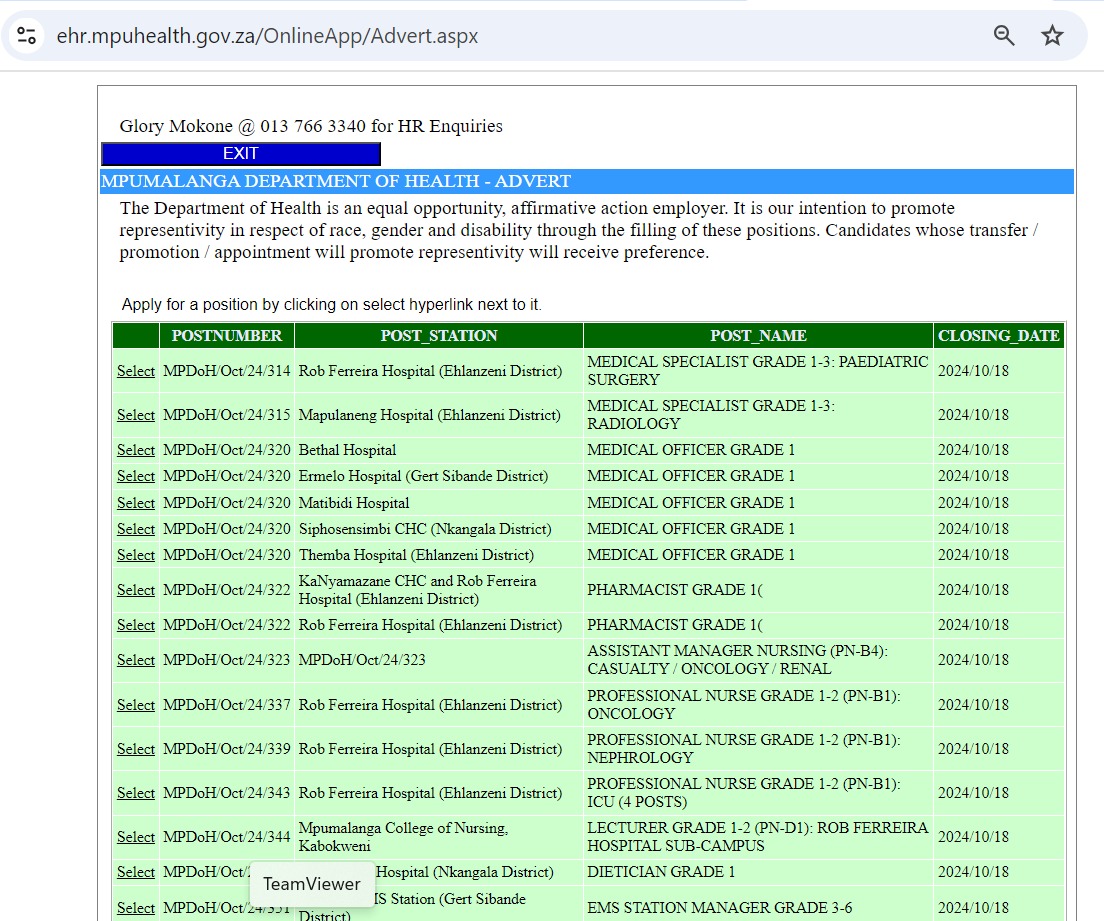Select the Paediatric Surgery specialist post

click(136, 371)
